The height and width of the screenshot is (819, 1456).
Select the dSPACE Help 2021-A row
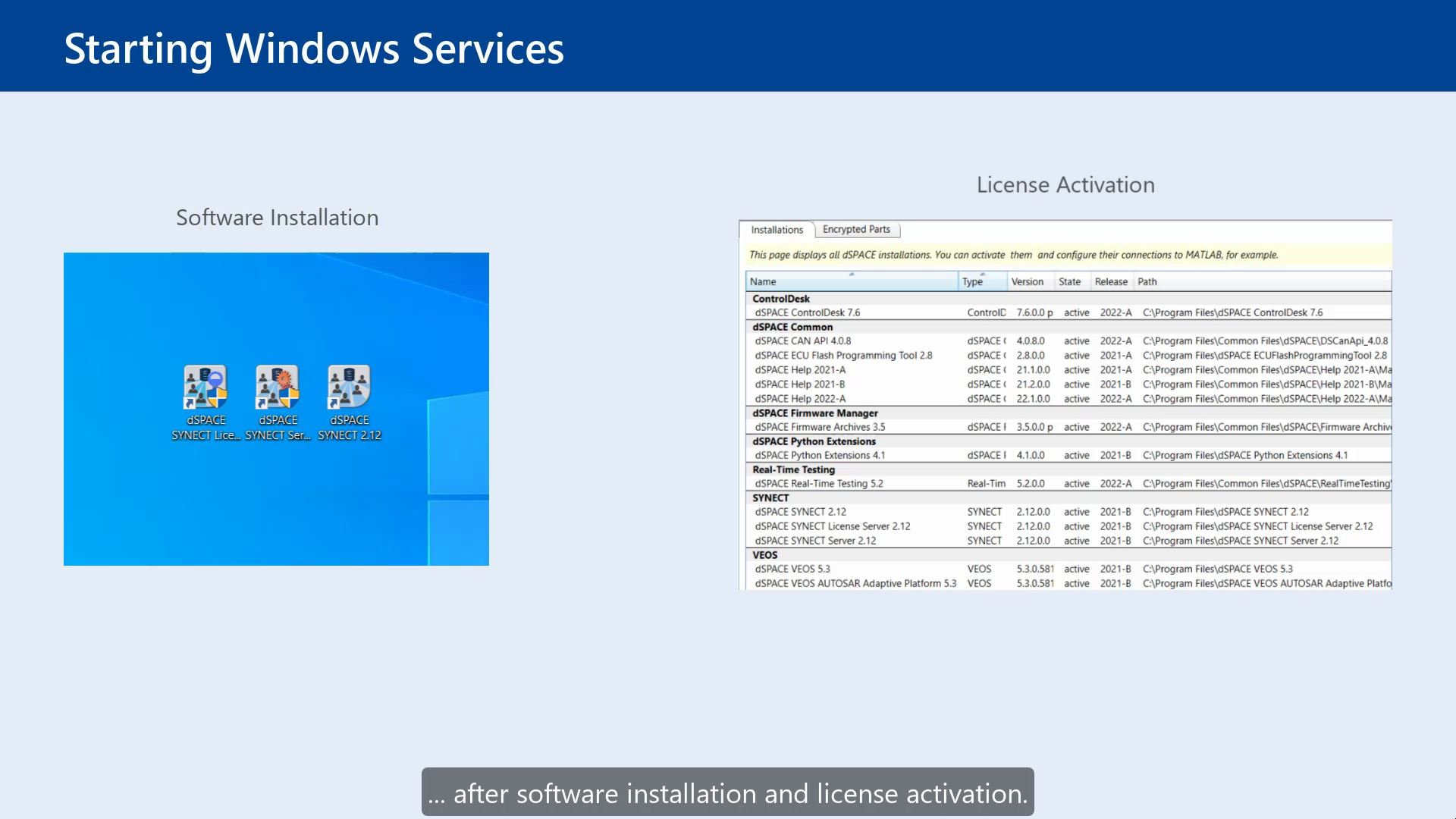coord(1068,370)
